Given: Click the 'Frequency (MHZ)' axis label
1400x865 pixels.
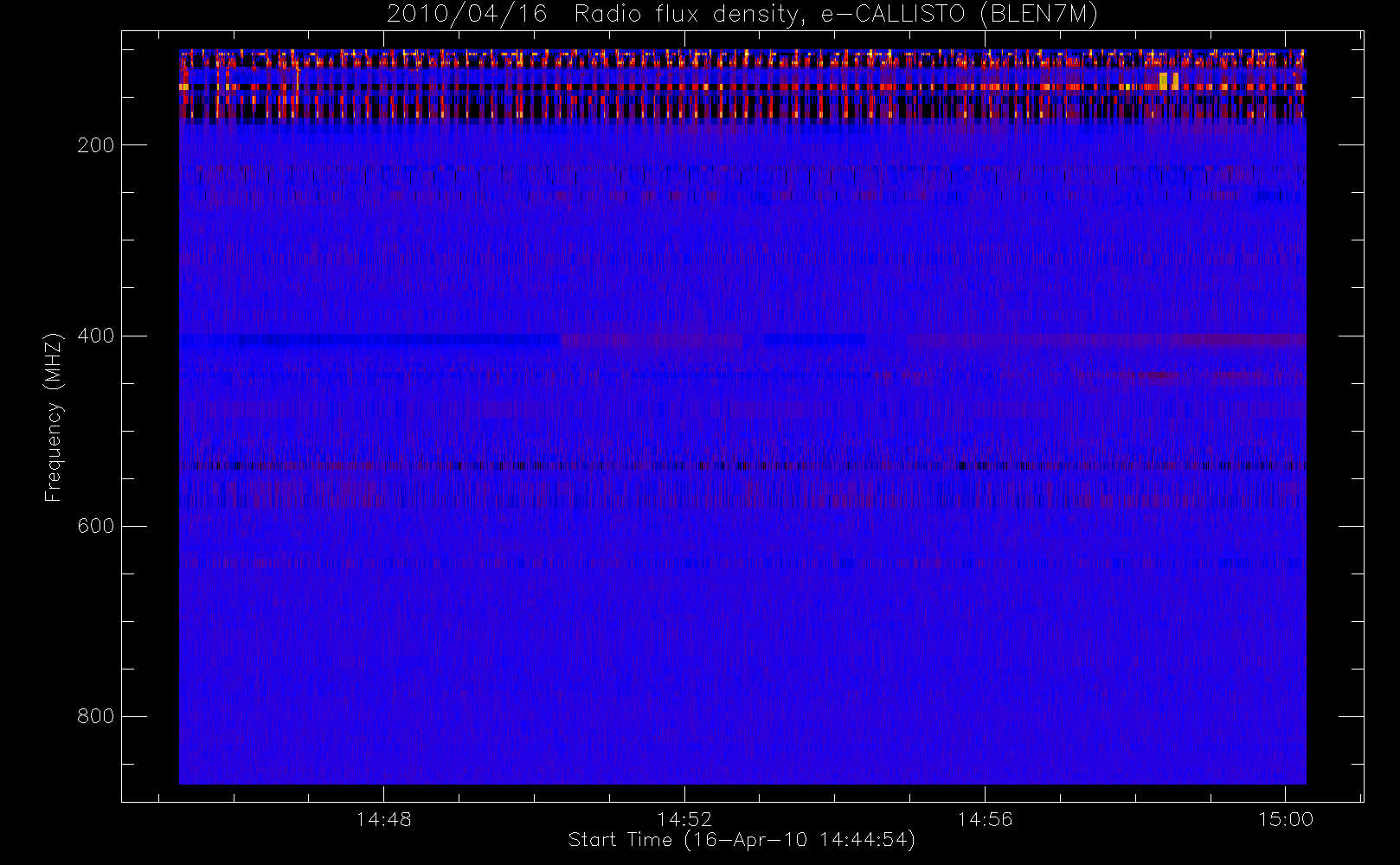Looking at the screenshot, I should 54,417.
